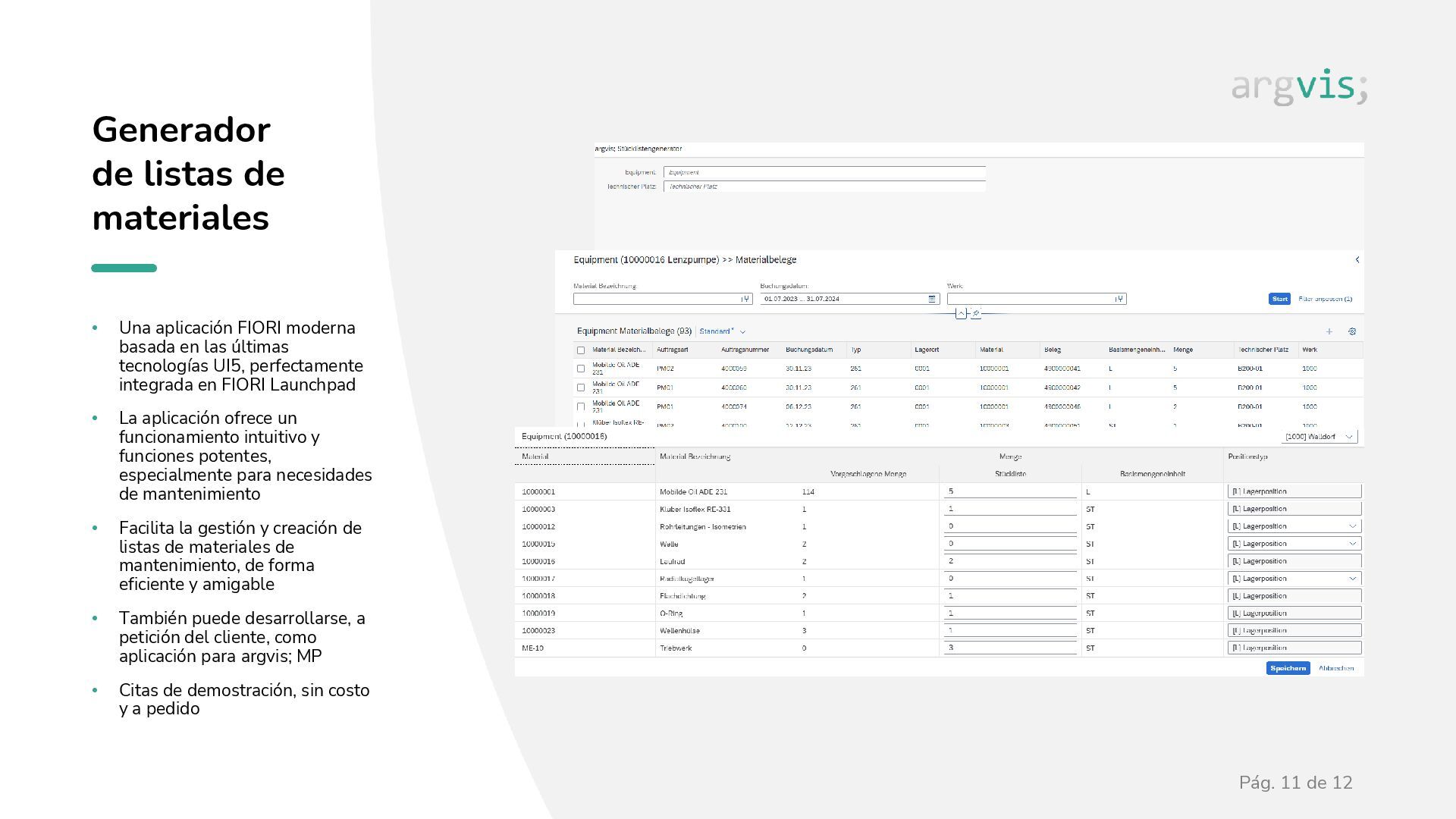Check the row with Auftragsnummer 4000059

[581, 369]
